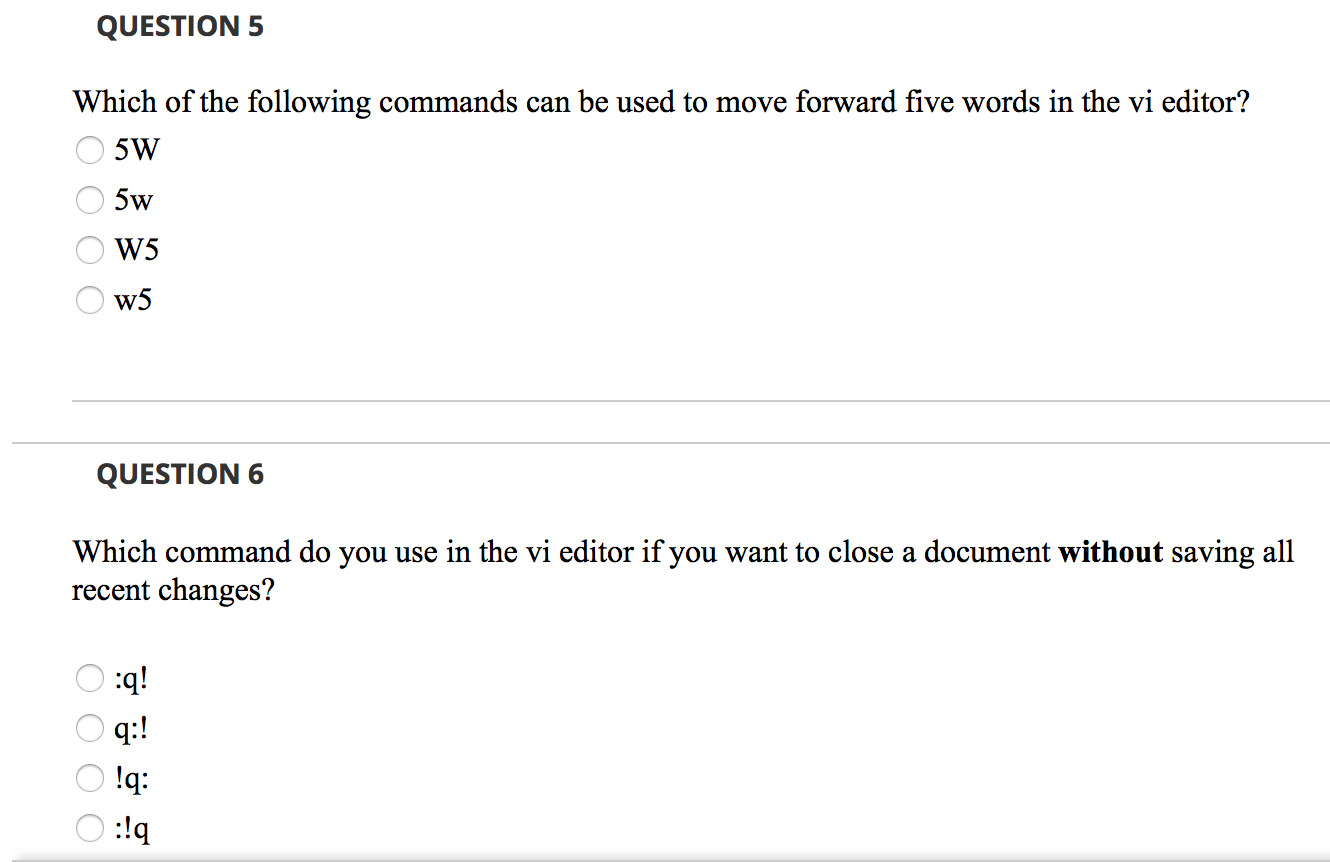Select the q:! answer option
The image size is (1330, 862).
click(89, 729)
